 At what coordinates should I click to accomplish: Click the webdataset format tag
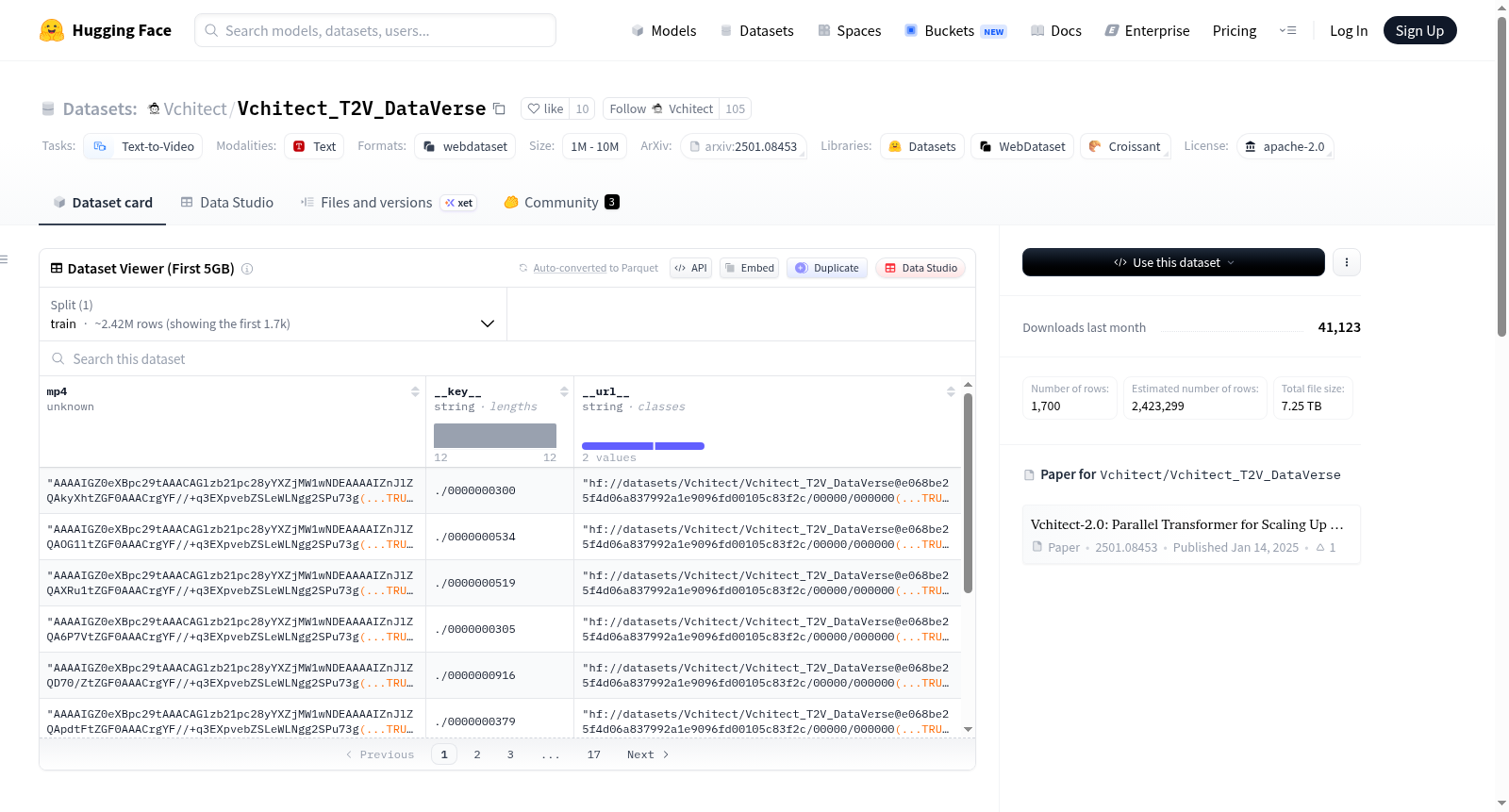[x=465, y=146]
